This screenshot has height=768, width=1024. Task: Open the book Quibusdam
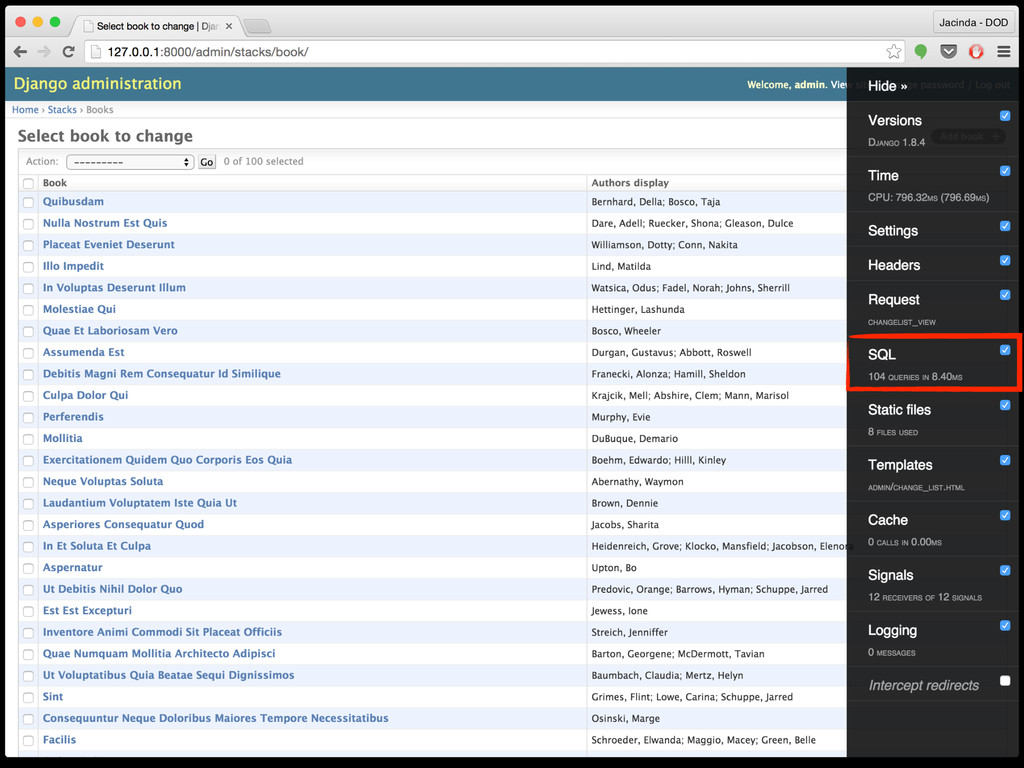click(x=73, y=202)
